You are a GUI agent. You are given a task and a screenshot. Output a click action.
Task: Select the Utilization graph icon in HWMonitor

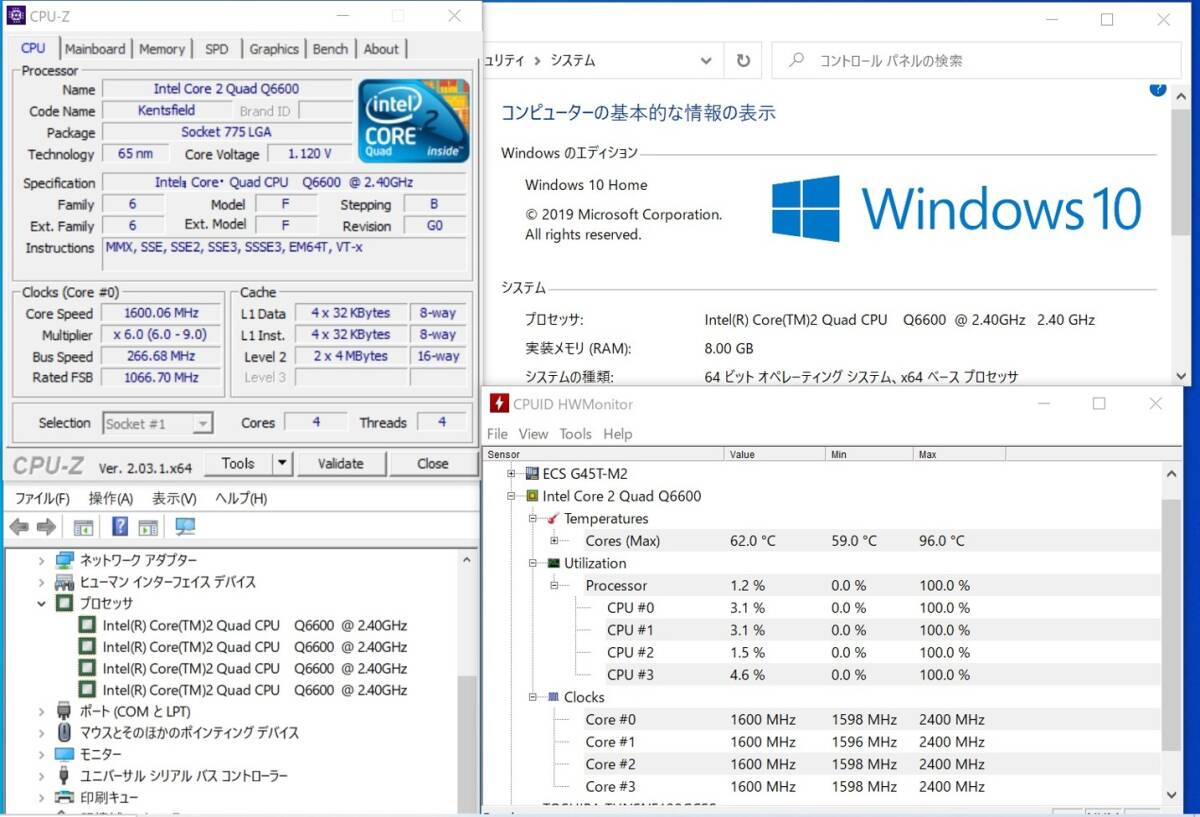pos(553,563)
